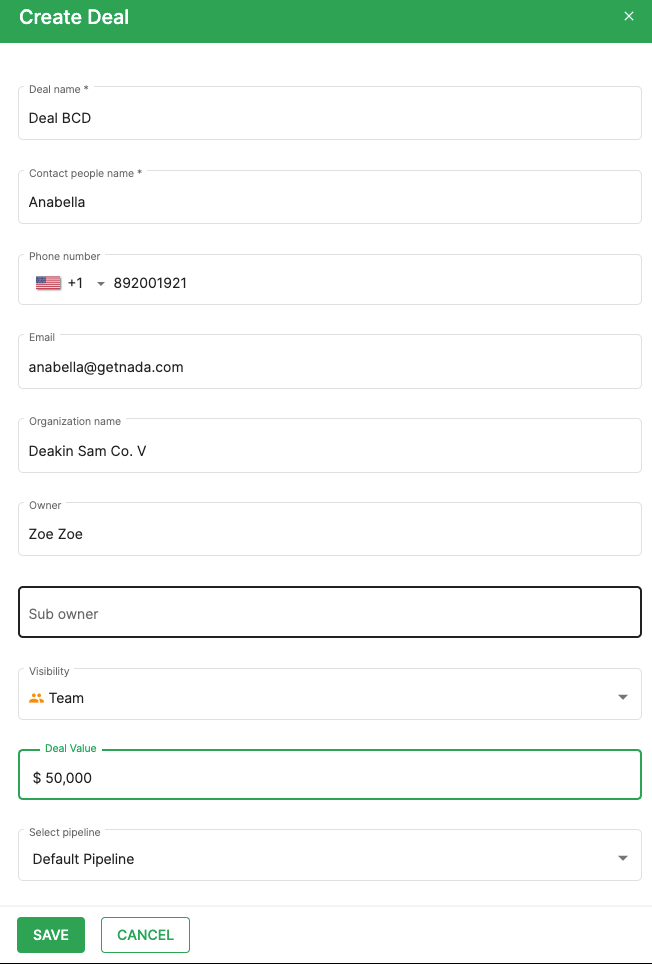Expand the Select pipeline dropdown arrow
The width and height of the screenshot is (652, 964).
(x=623, y=858)
